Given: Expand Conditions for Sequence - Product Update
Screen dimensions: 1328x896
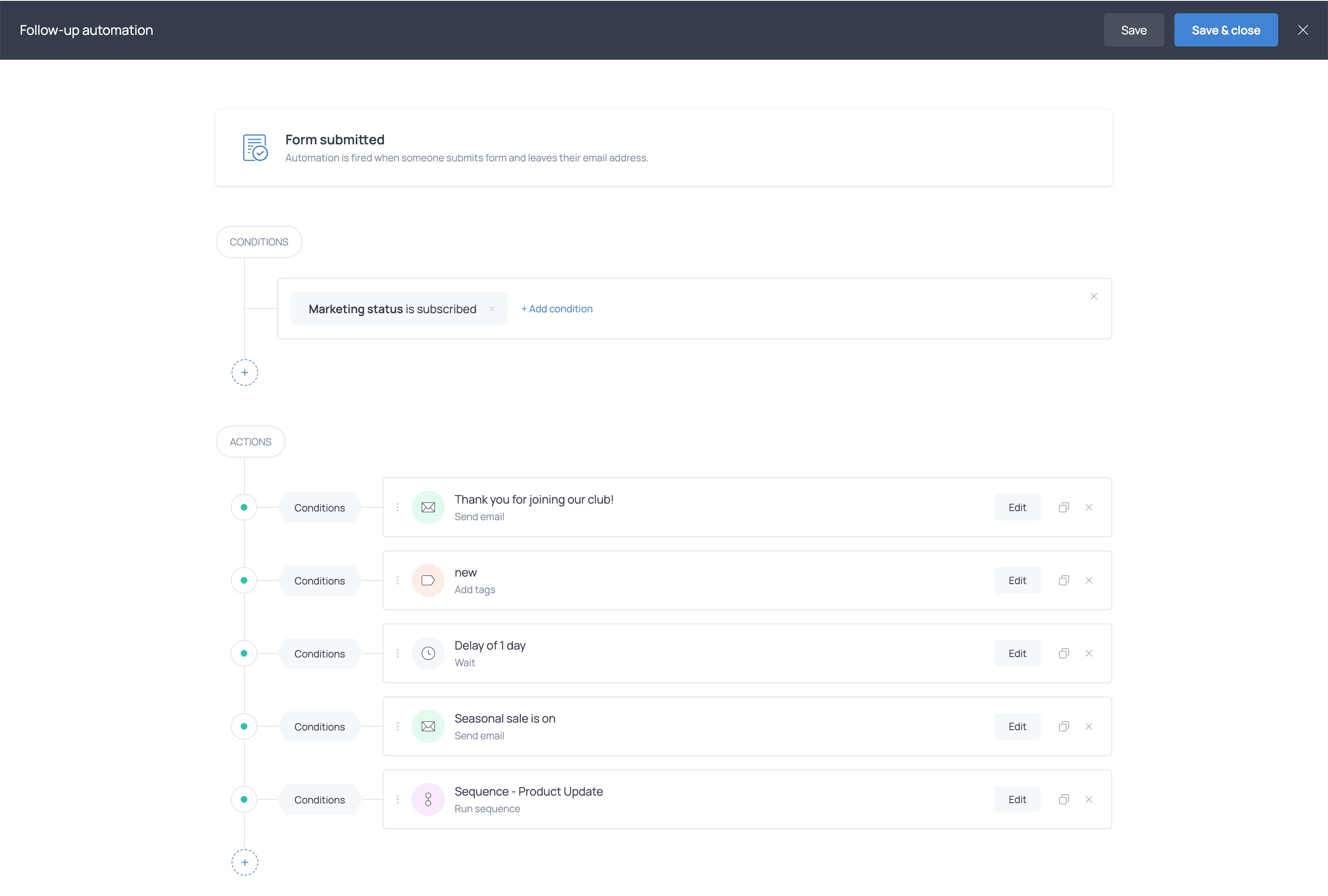Looking at the screenshot, I should [x=320, y=799].
